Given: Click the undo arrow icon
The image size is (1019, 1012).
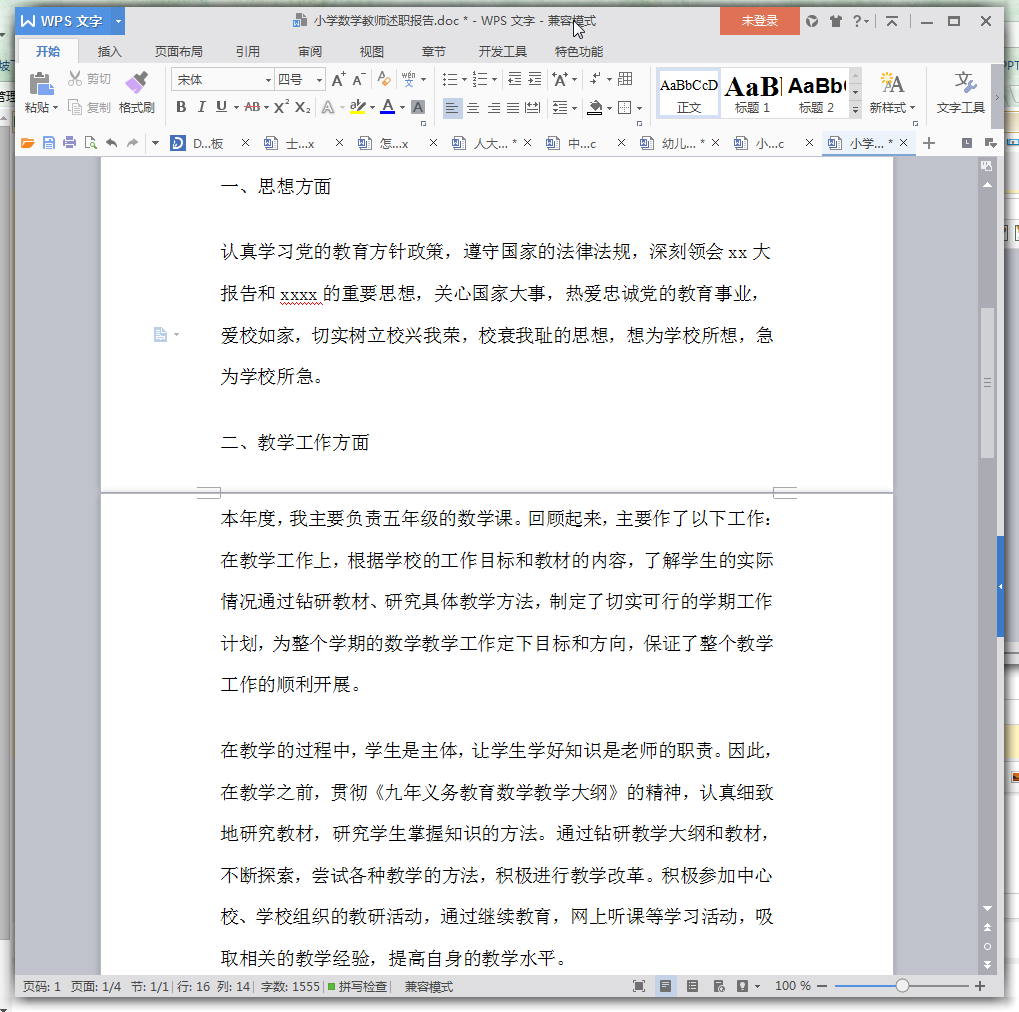Looking at the screenshot, I should (111, 144).
